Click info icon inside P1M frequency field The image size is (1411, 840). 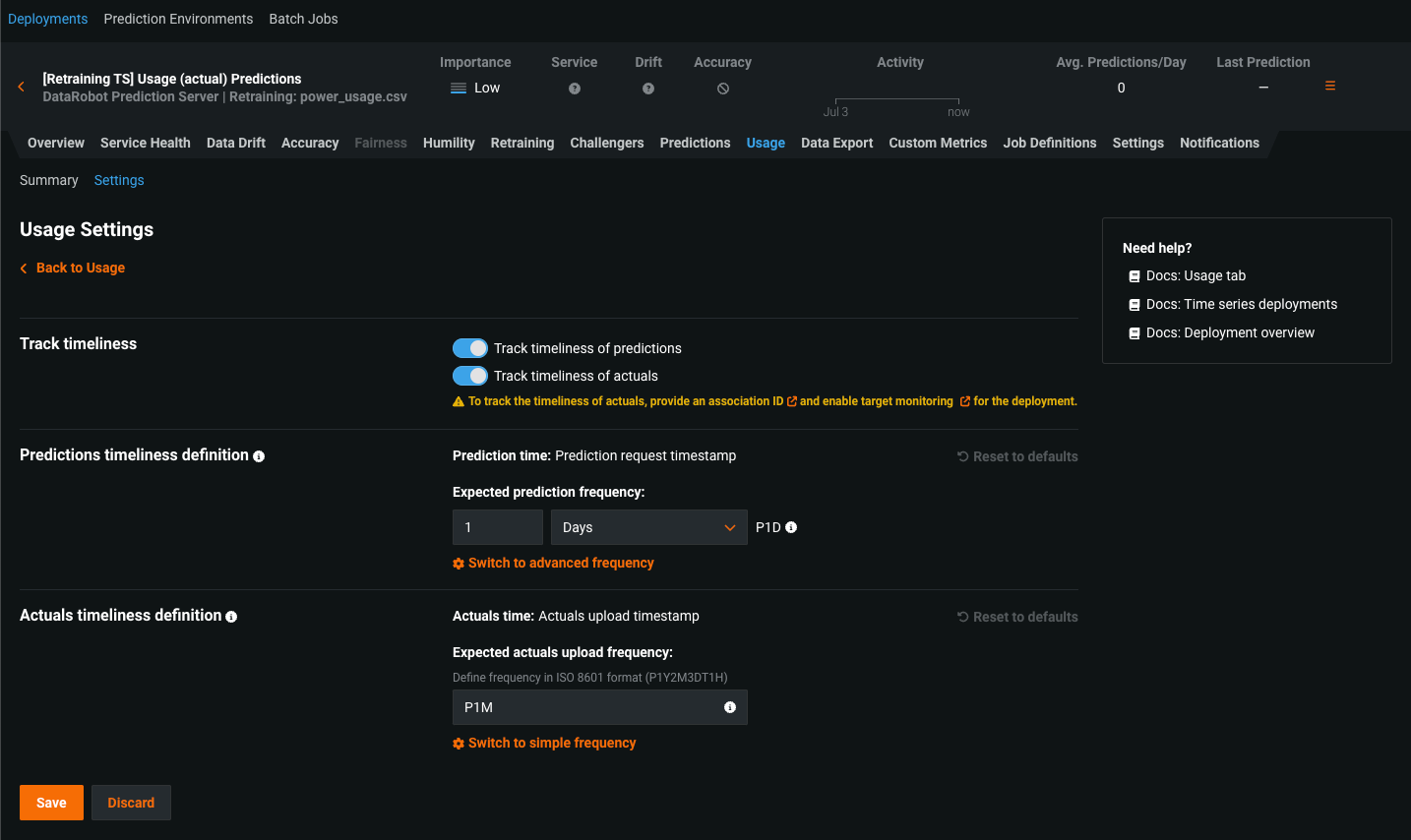(730, 707)
